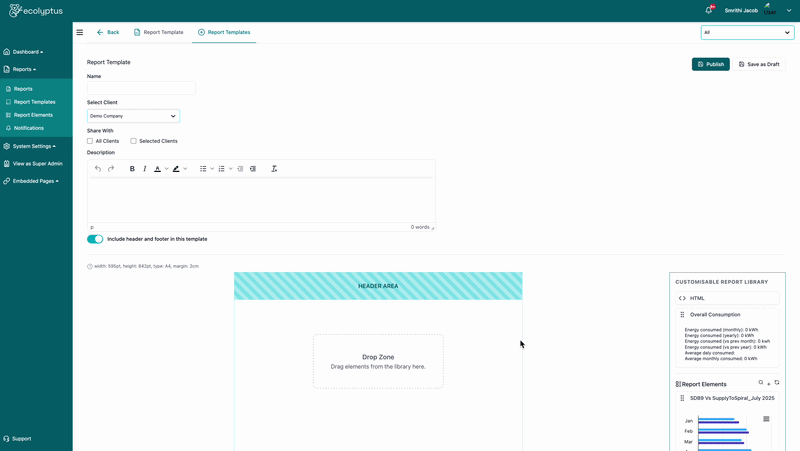Click the Support link

pos(21,439)
